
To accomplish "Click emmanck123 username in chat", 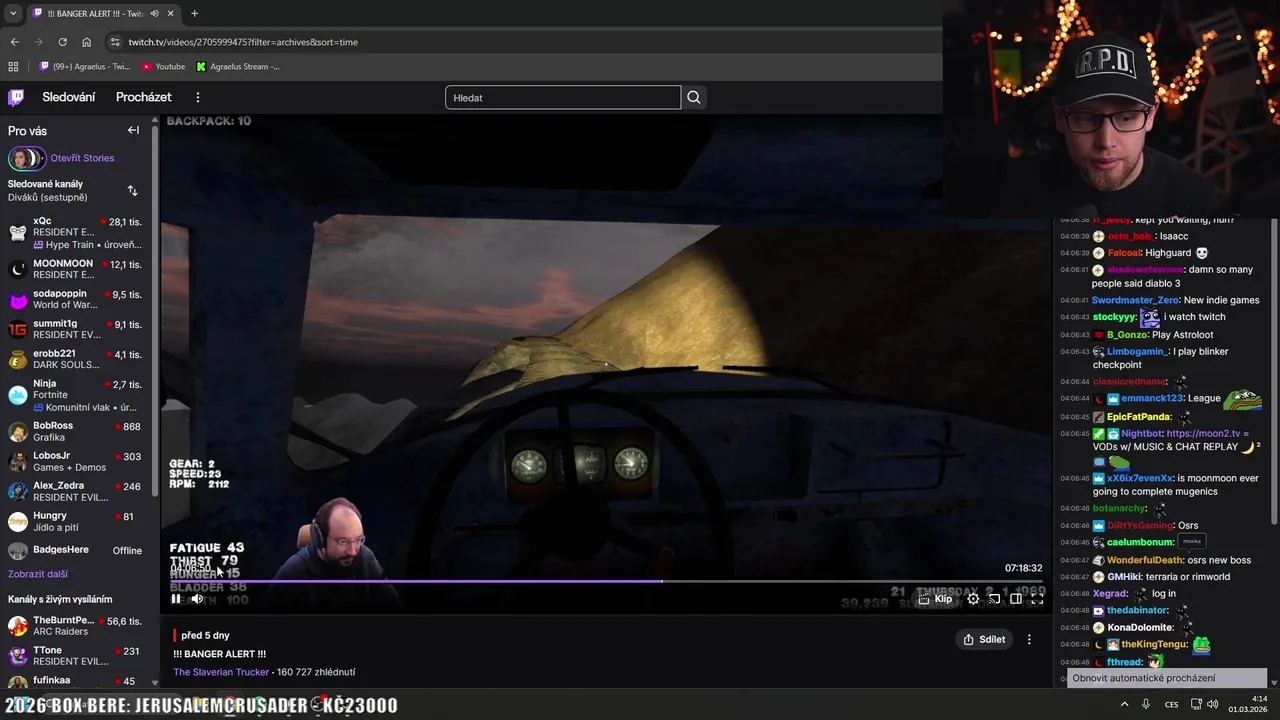I will point(1152,398).
